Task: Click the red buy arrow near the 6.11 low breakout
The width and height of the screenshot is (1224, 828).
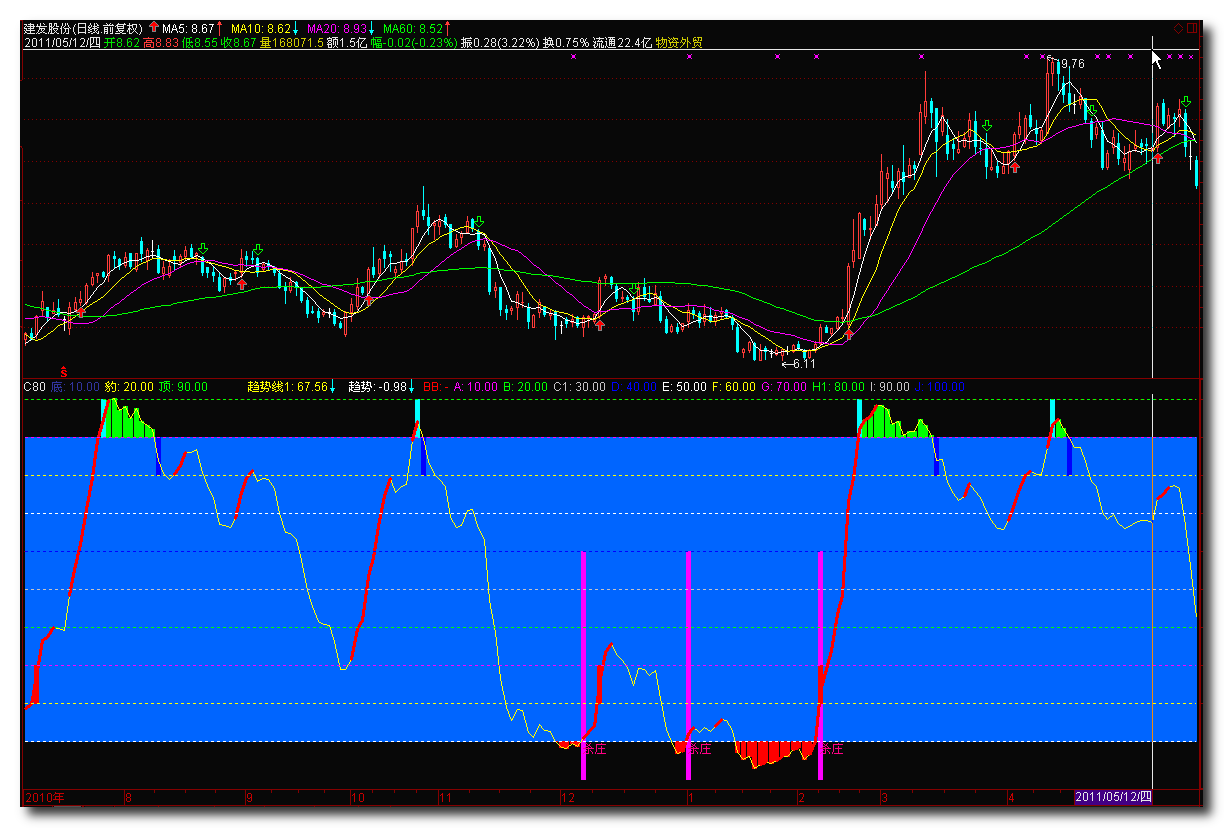Action: 849,334
